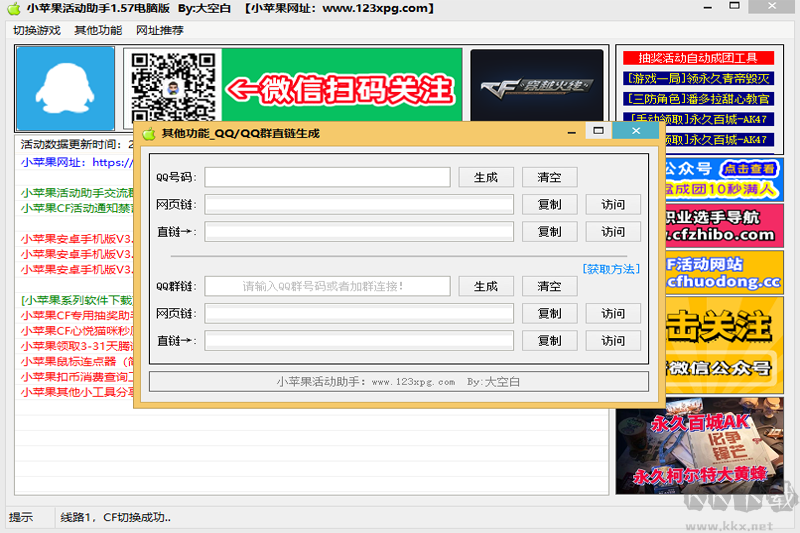
Task: Click the 微信扫码关注 green banner
Action: pos(342,86)
